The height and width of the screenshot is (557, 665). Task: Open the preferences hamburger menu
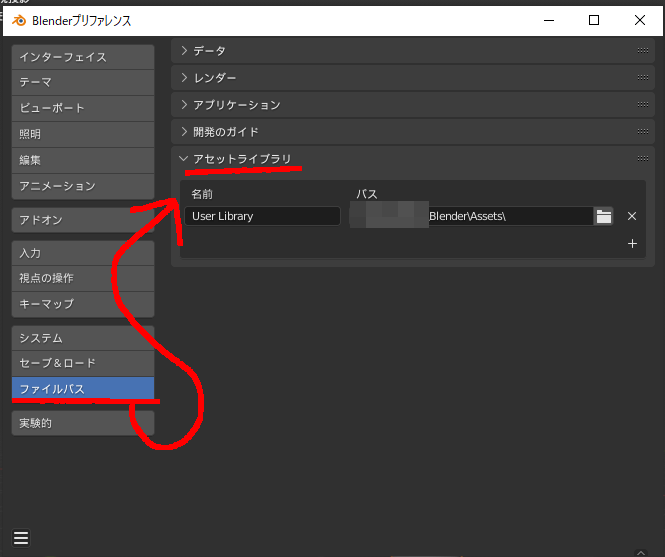pos(21,538)
